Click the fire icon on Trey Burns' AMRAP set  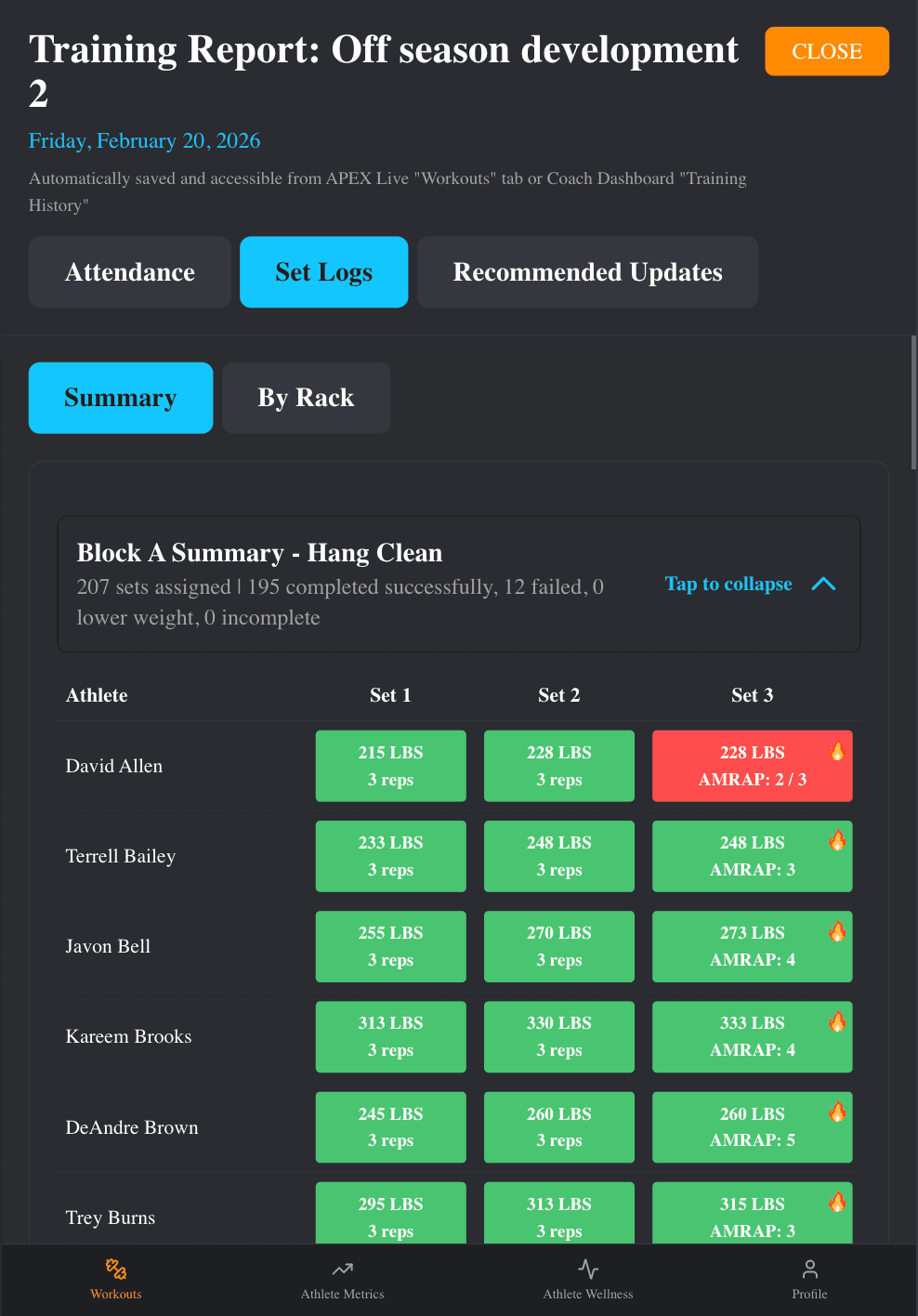tap(838, 1201)
